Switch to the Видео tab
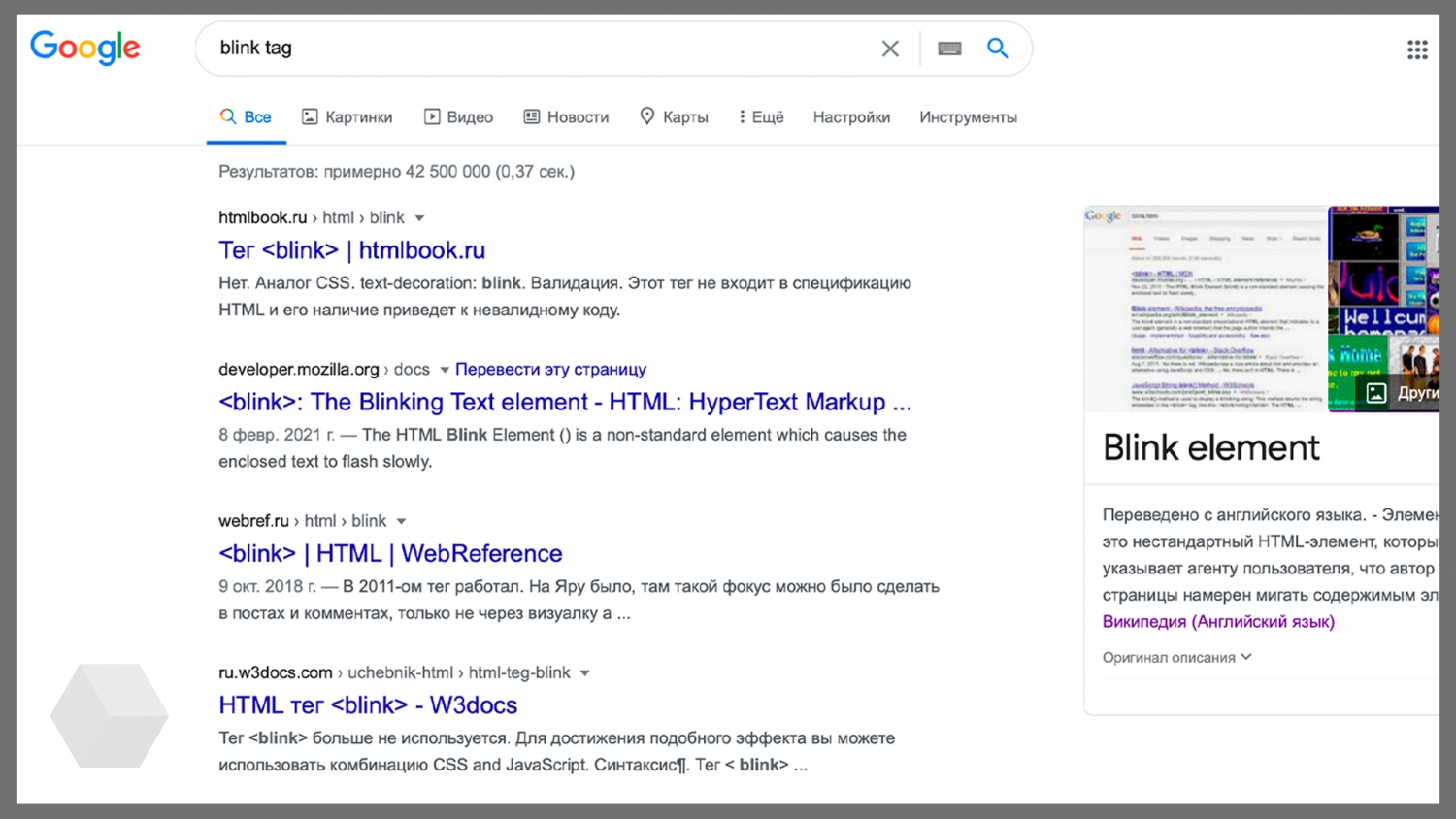The height and width of the screenshot is (819, 1456). [x=458, y=117]
